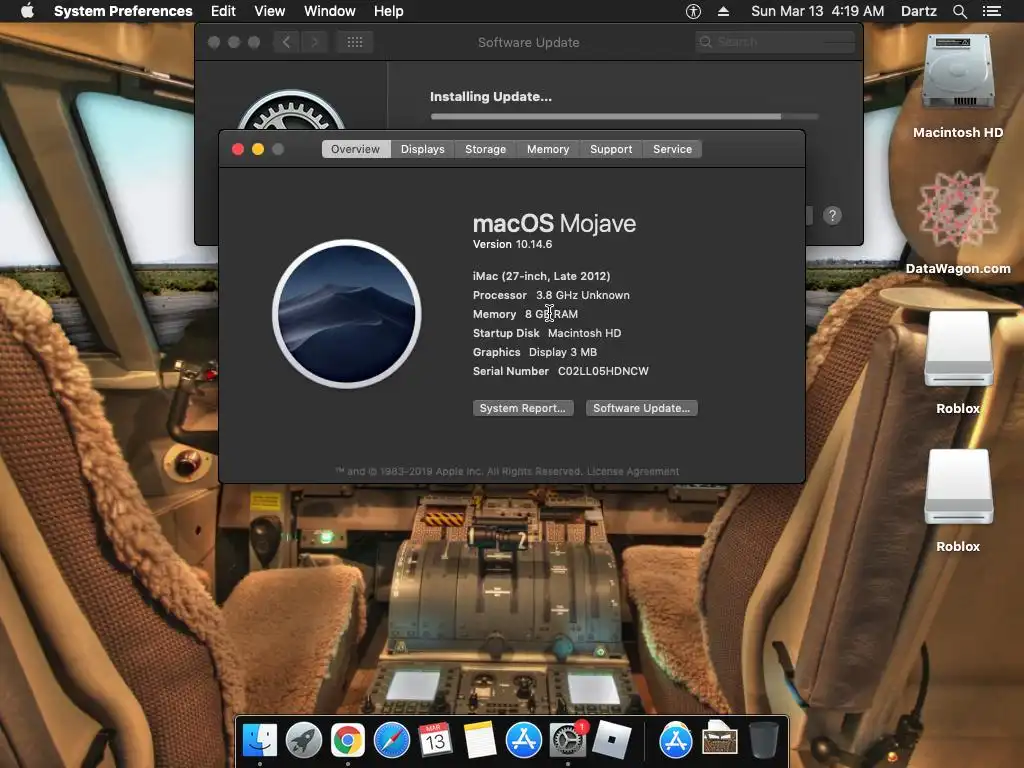Open the Apple menu

tap(27, 11)
